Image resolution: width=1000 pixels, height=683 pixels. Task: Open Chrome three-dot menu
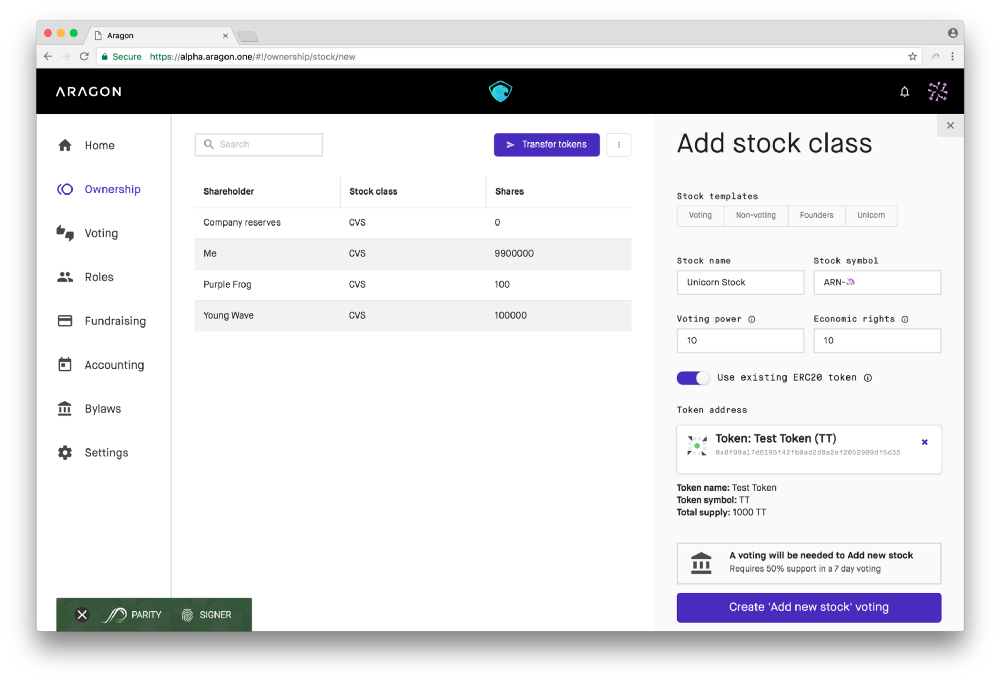coord(952,57)
